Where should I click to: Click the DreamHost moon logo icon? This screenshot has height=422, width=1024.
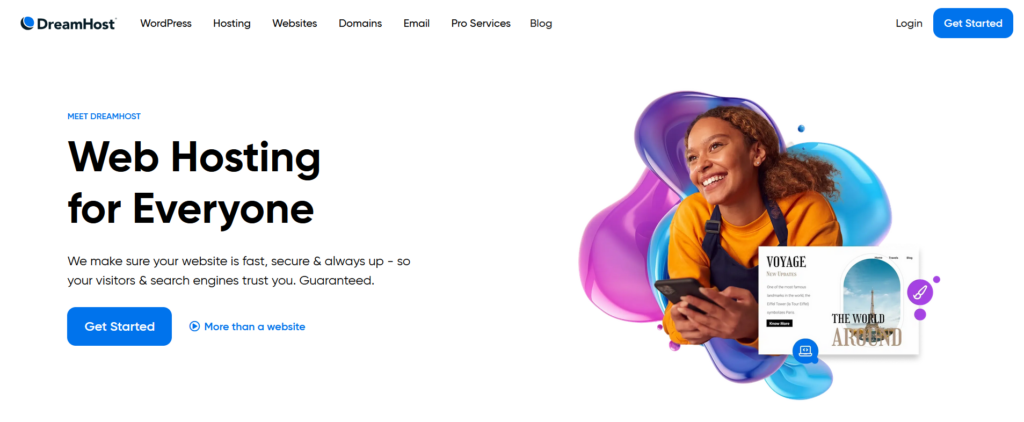(x=27, y=24)
